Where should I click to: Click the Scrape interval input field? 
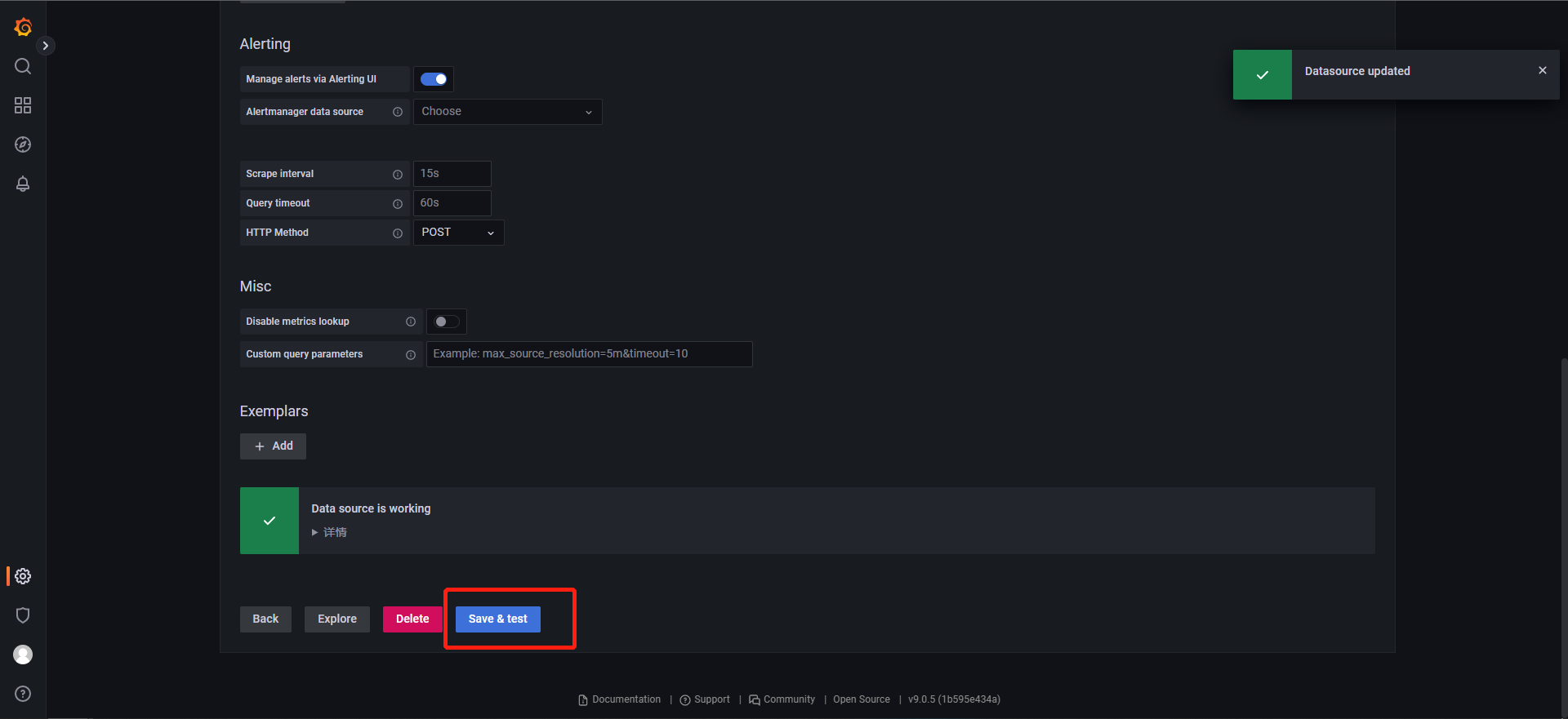452,174
